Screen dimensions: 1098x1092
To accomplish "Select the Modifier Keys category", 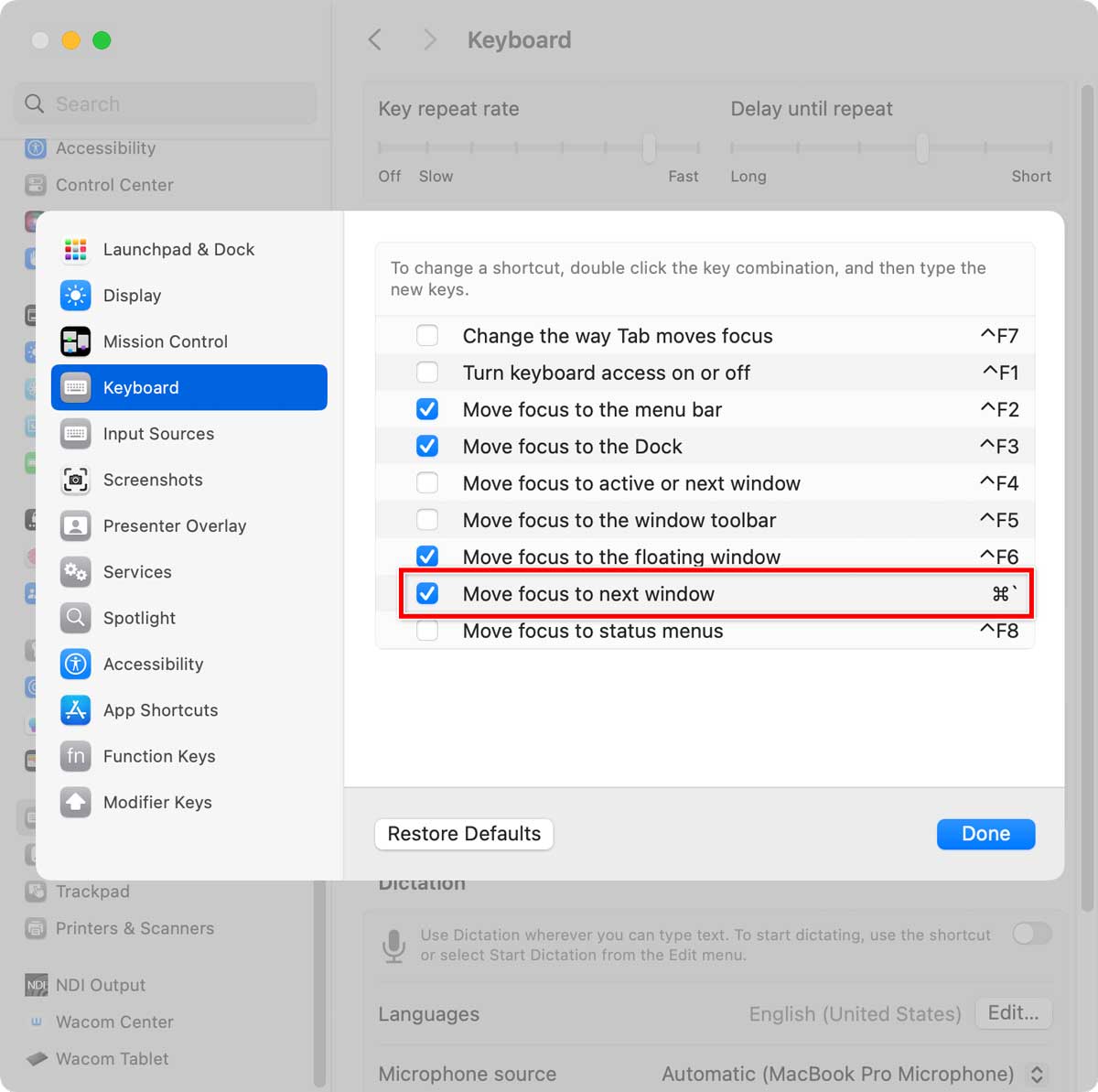I will point(157,803).
